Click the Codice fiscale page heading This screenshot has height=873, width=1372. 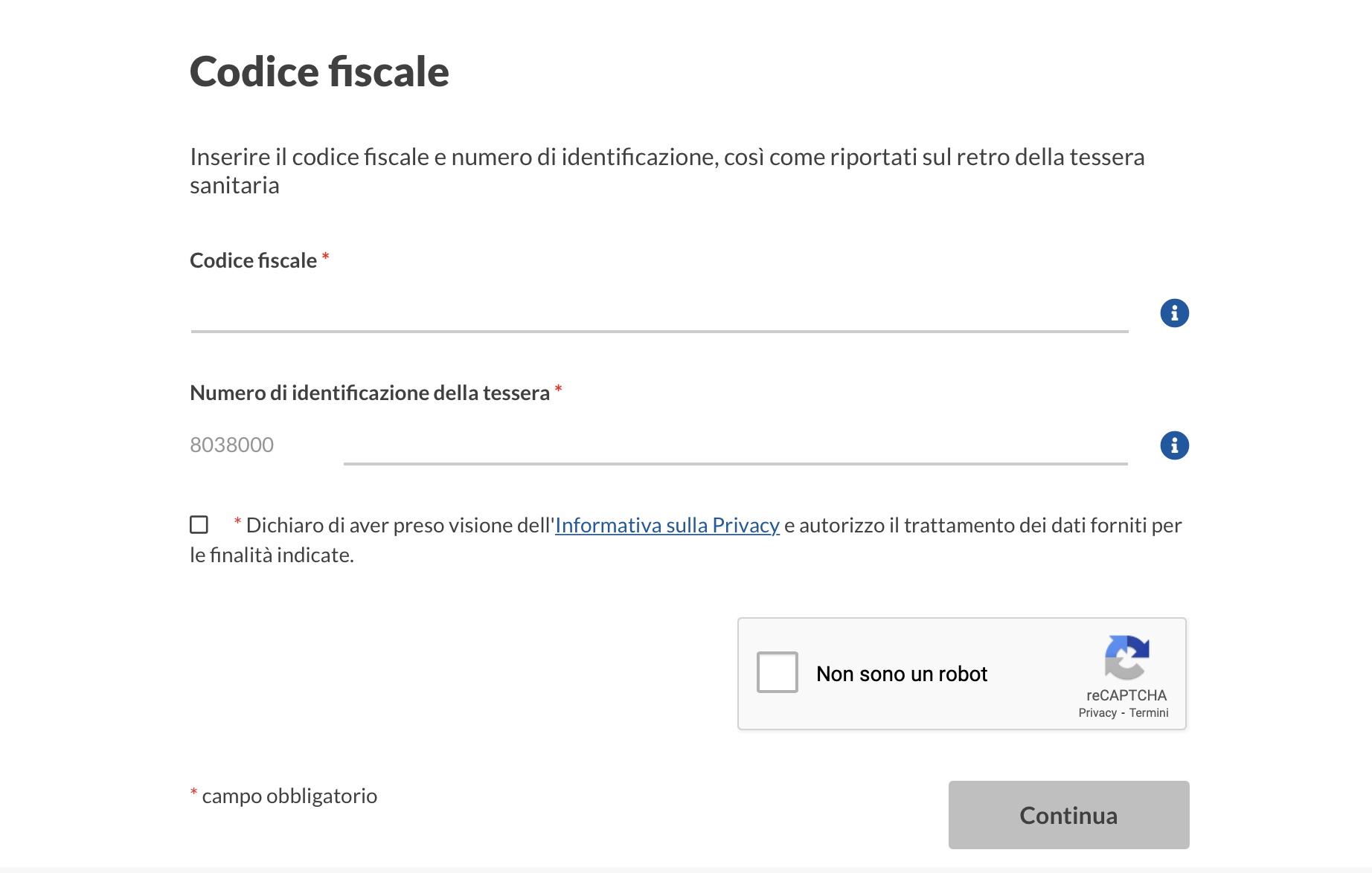click(319, 71)
